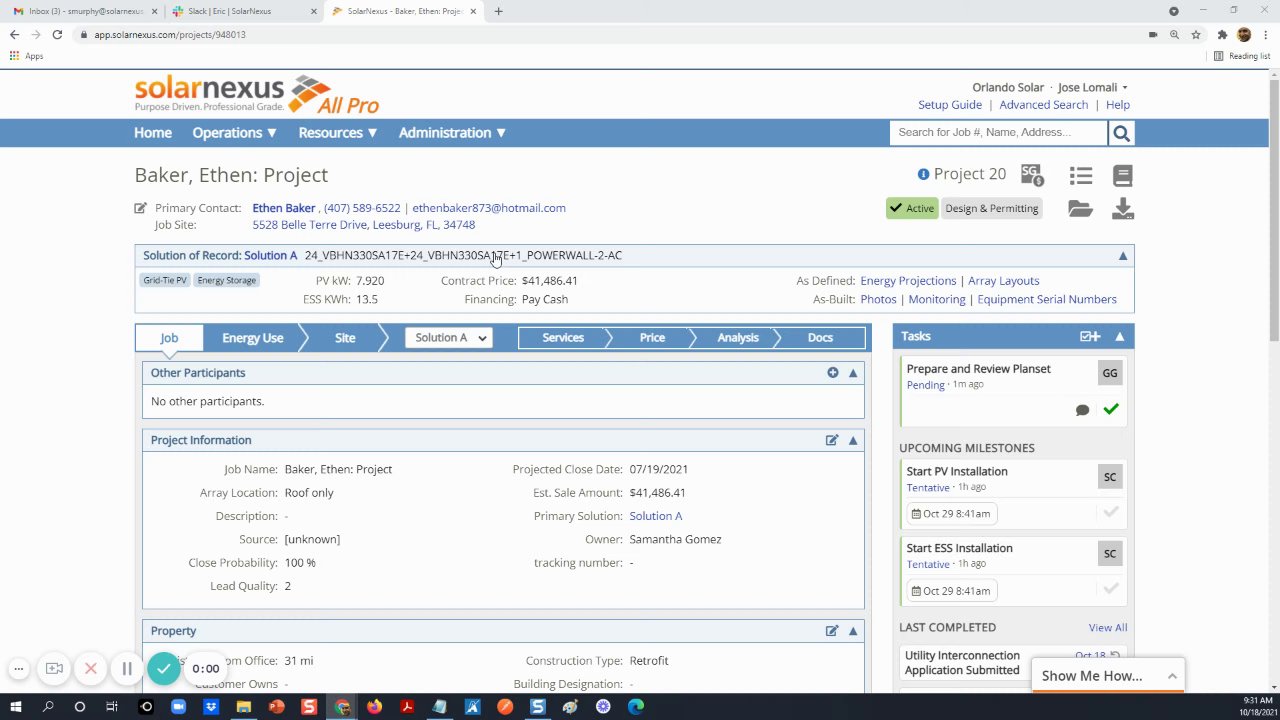Screen dimensions: 1280x720
Task: Open recorder more options ellipsis
Action: (18, 668)
